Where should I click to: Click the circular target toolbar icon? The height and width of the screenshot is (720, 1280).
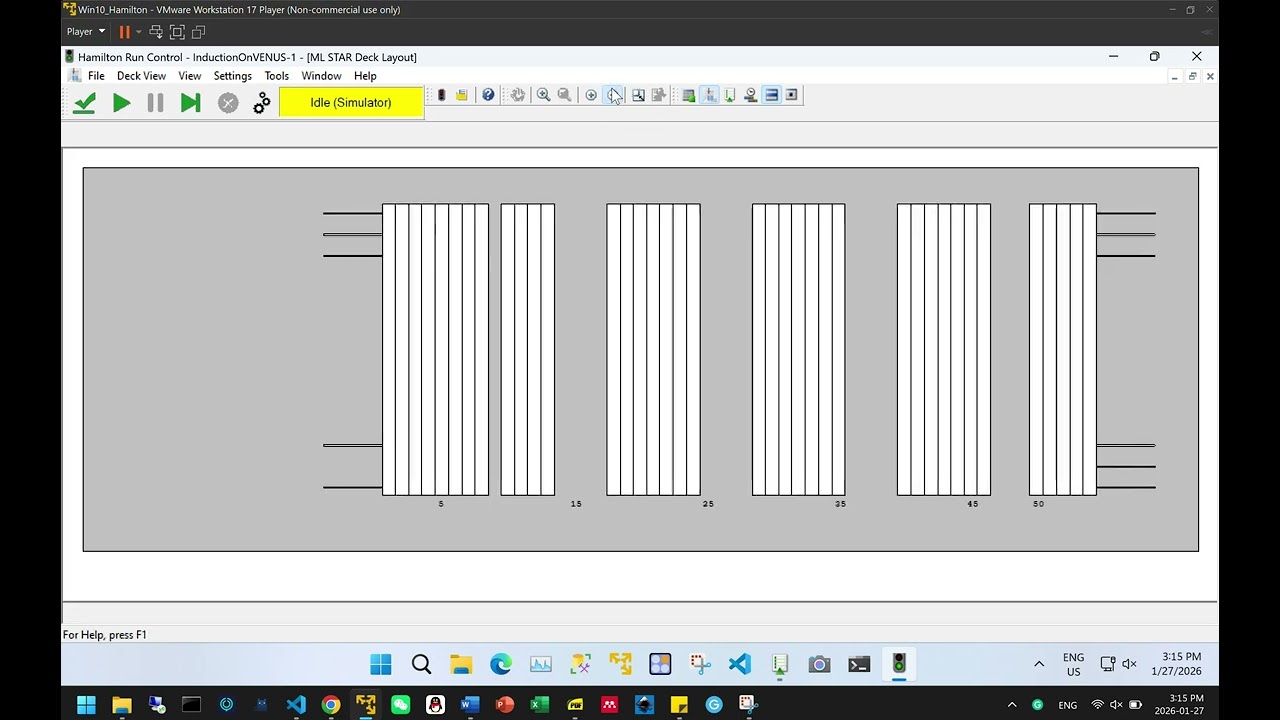[x=591, y=95]
